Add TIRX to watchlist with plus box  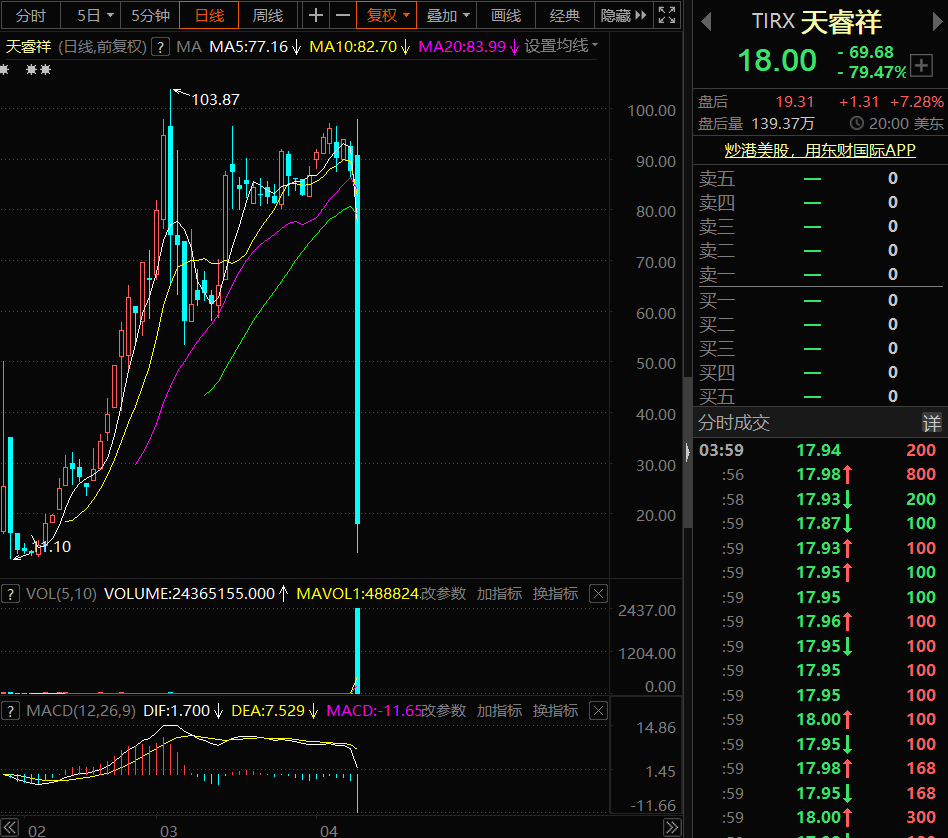click(x=921, y=65)
